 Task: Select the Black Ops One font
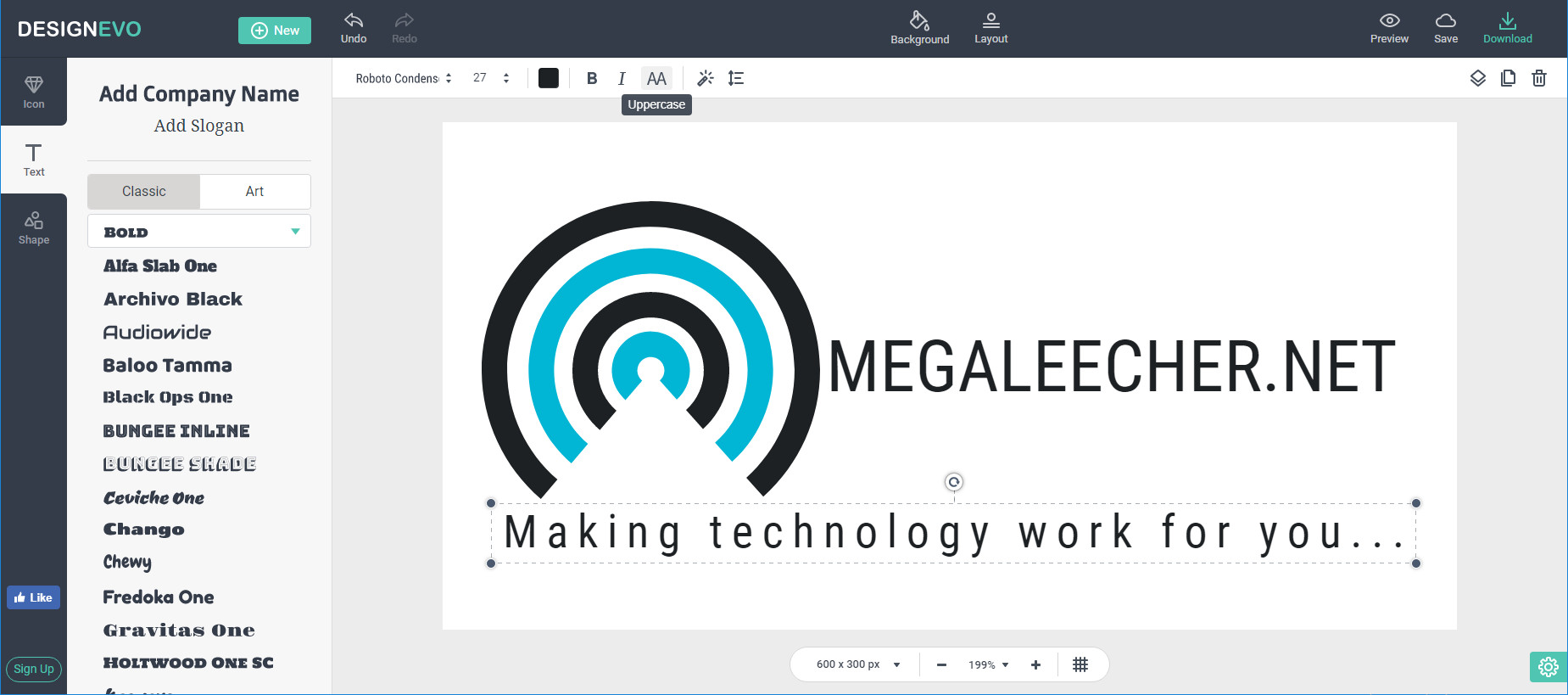click(x=168, y=397)
